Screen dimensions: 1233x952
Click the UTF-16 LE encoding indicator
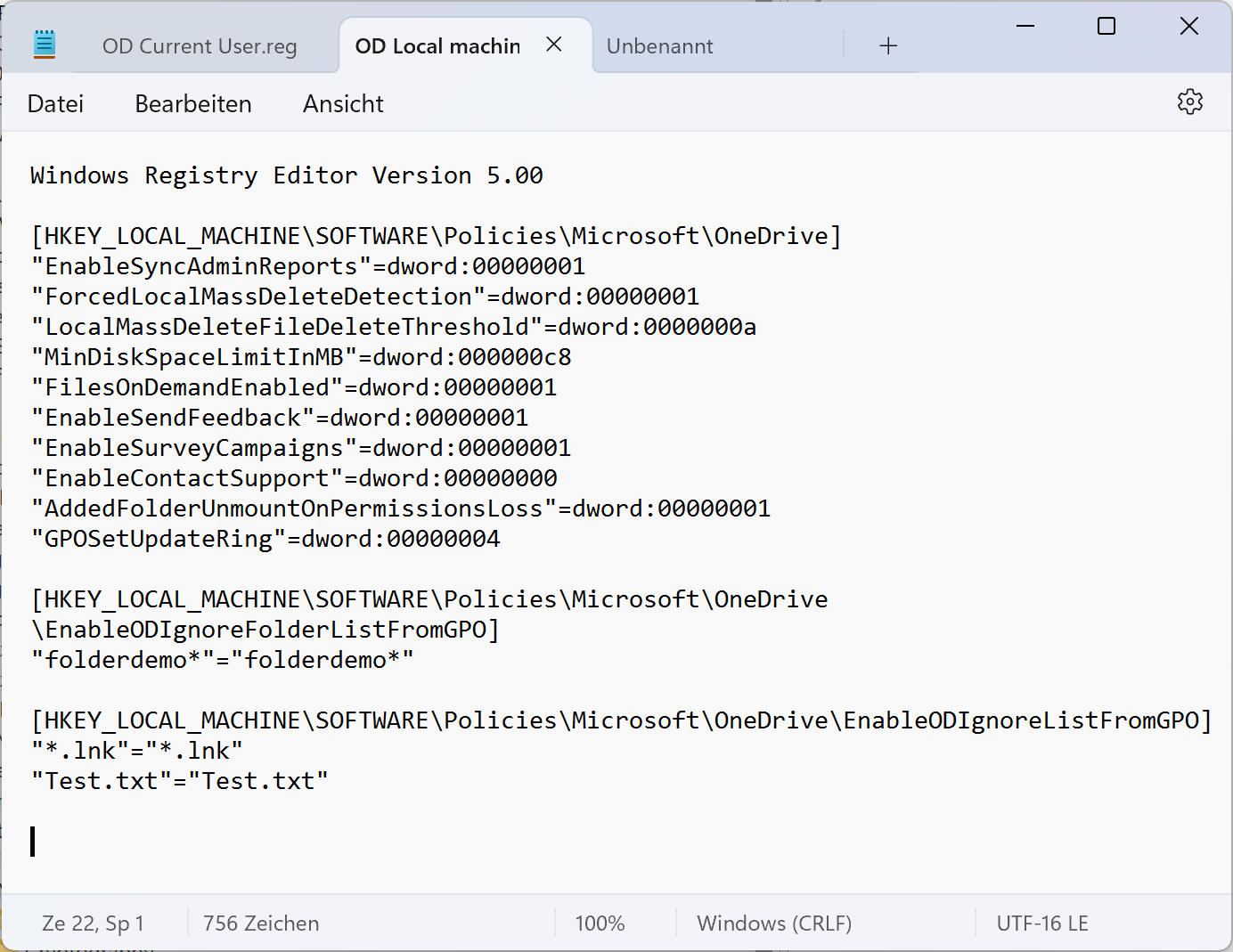[x=1042, y=924]
